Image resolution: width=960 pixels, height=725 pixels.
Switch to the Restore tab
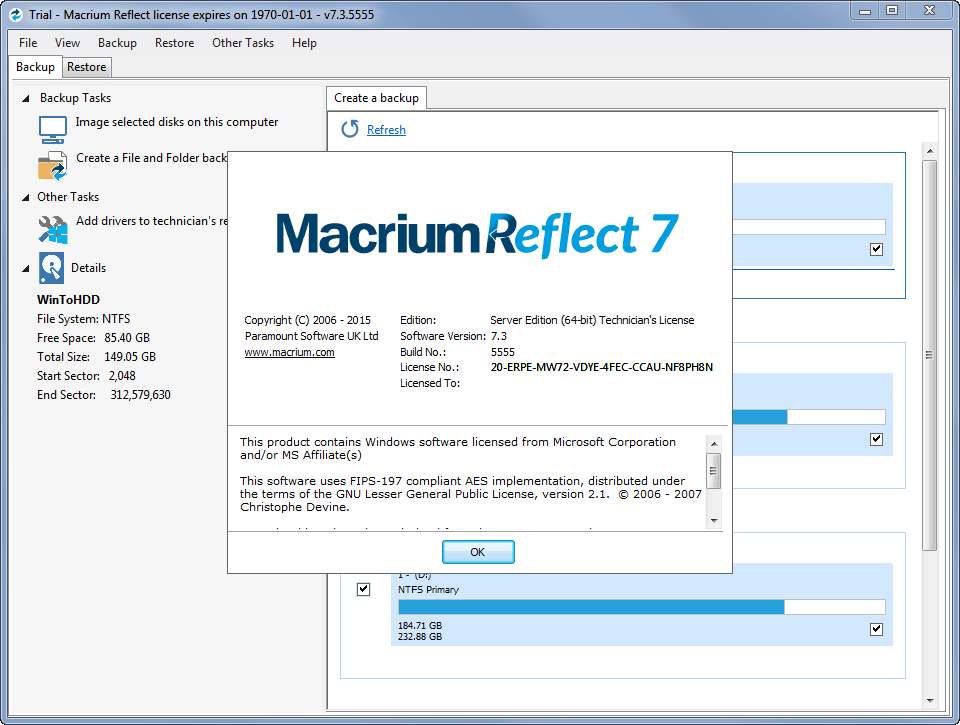pyautogui.click(x=86, y=67)
